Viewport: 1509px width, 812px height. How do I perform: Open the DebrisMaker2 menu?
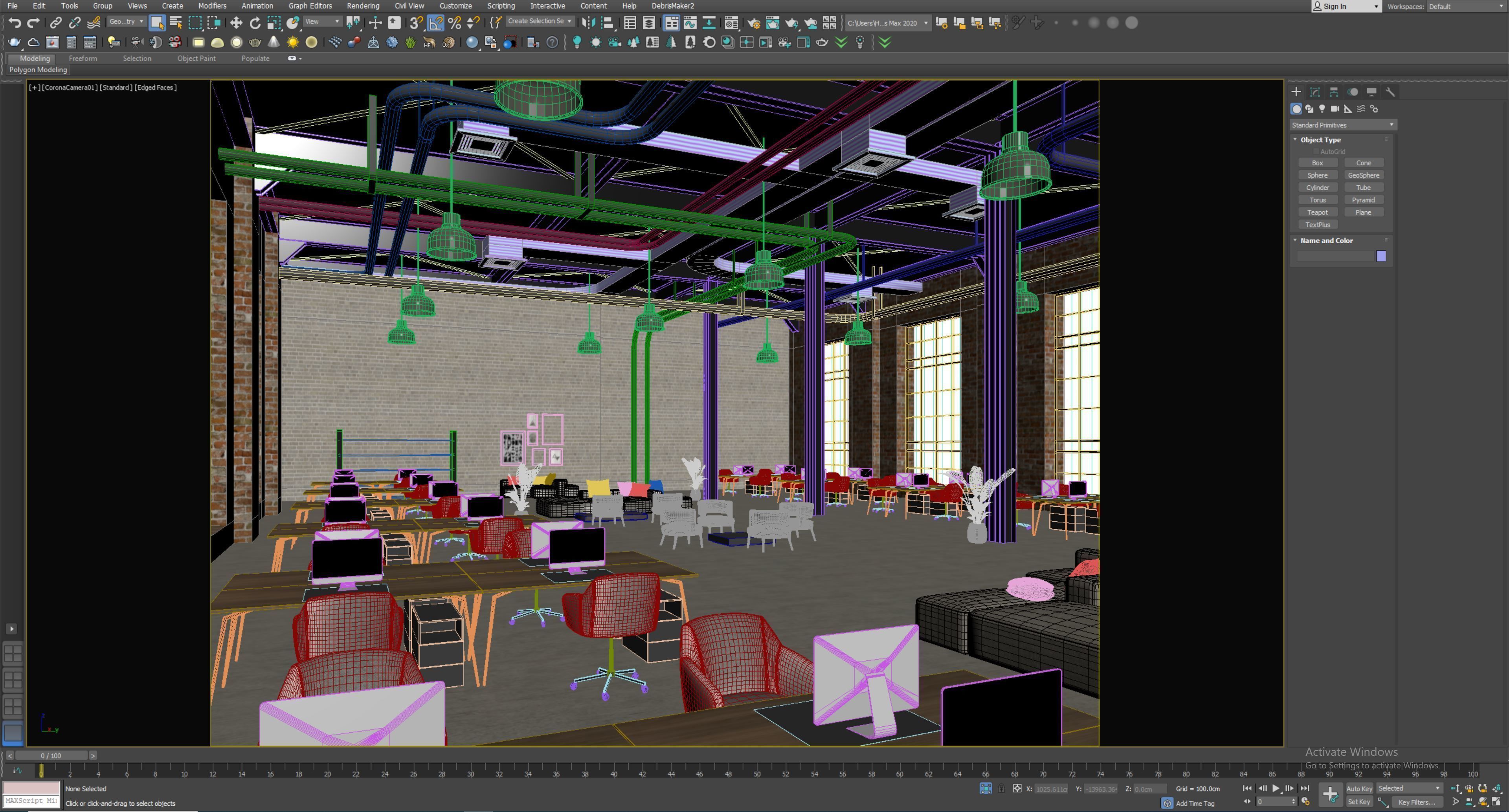[x=672, y=6]
